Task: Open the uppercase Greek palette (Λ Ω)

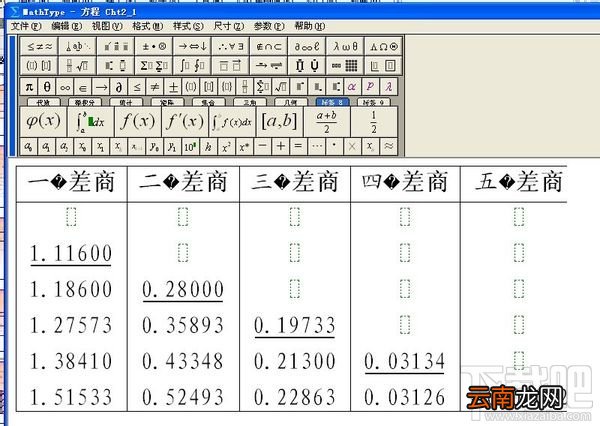Action: tap(384, 47)
